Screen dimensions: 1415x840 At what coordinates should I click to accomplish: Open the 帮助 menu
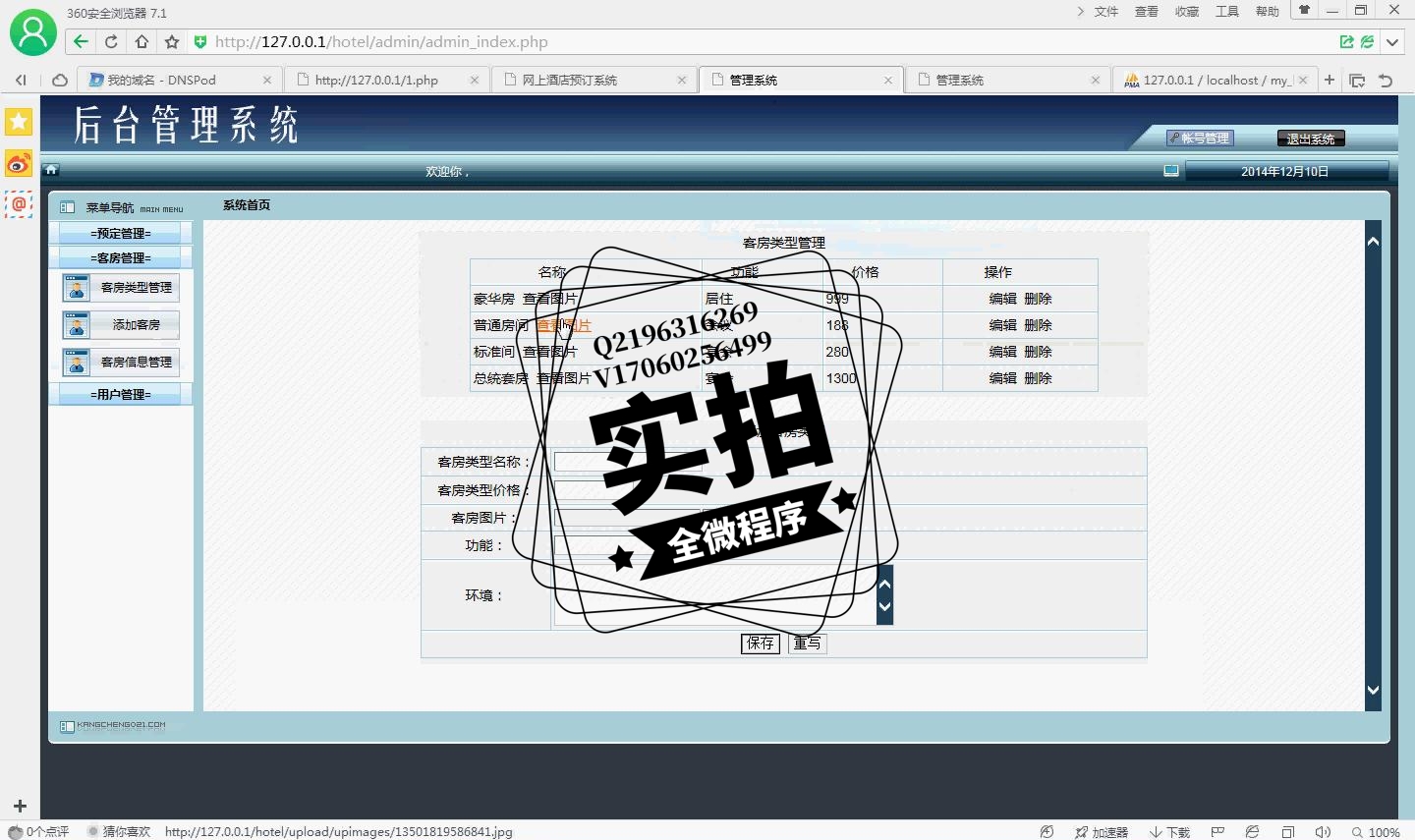click(1268, 12)
